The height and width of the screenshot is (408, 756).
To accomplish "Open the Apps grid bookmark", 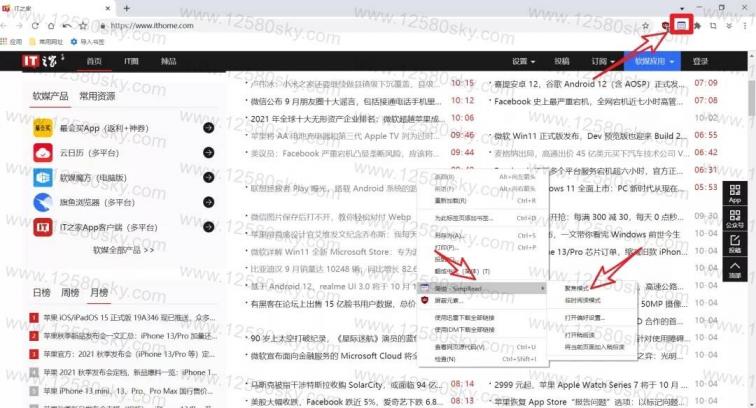I will (11, 42).
